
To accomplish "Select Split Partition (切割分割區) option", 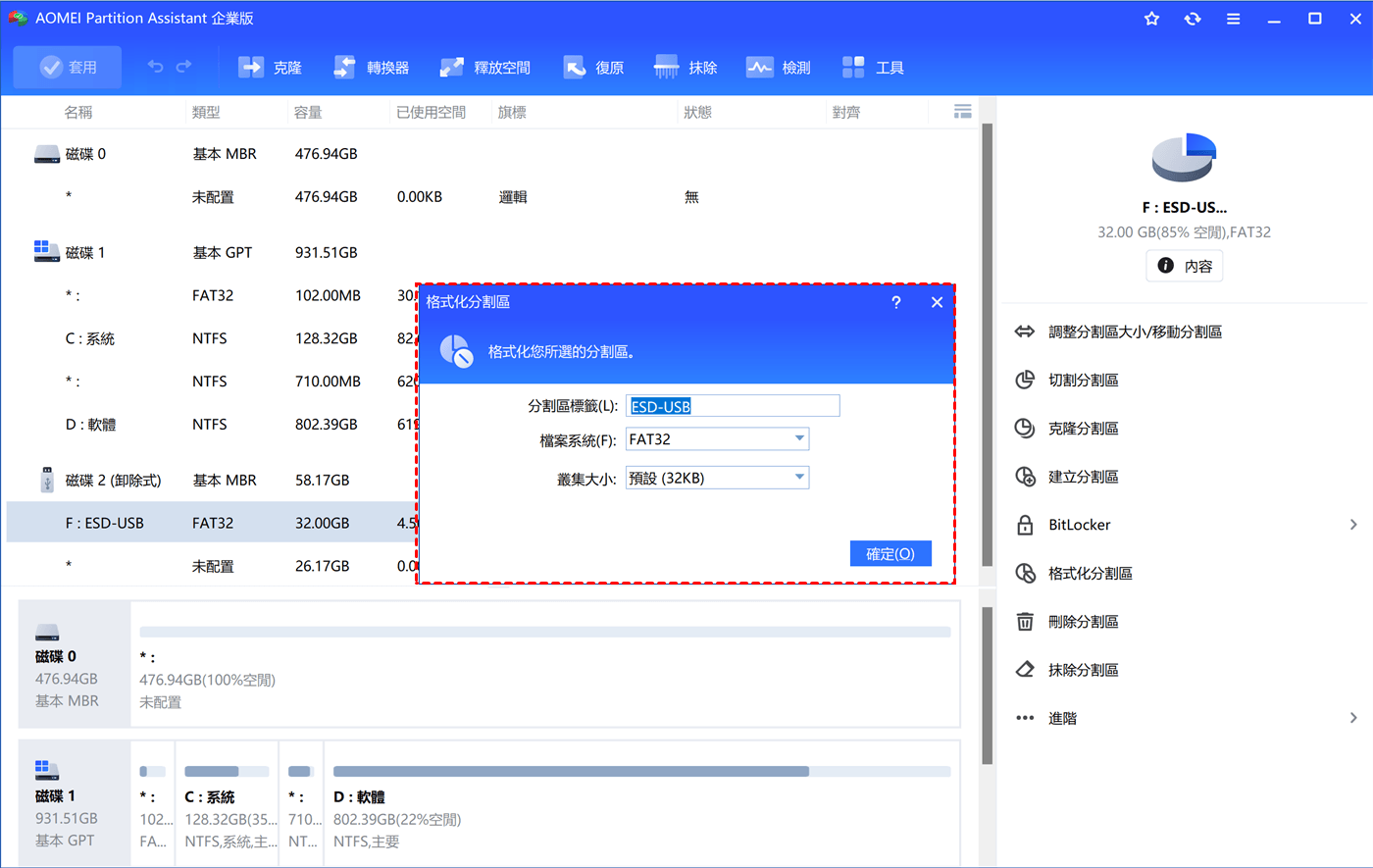I will click(x=1084, y=380).
